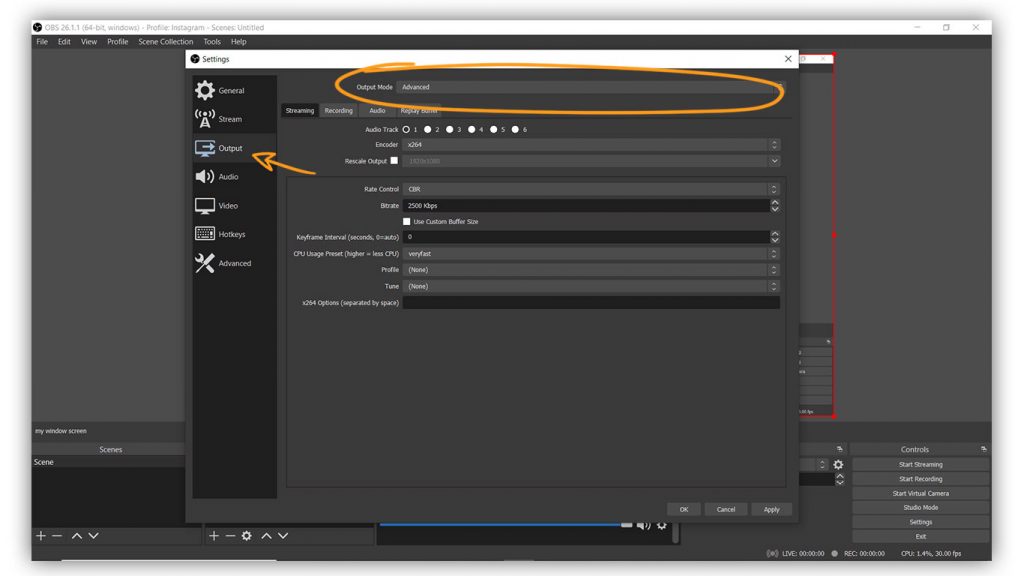Open Tune (None) dropdown

pos(591,286)
